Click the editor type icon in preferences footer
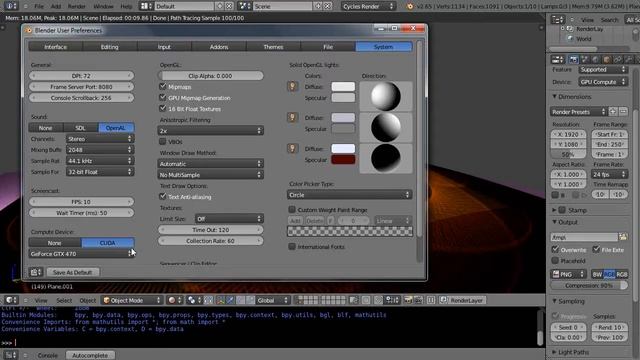640x360 pixels. tap(36, 272)
